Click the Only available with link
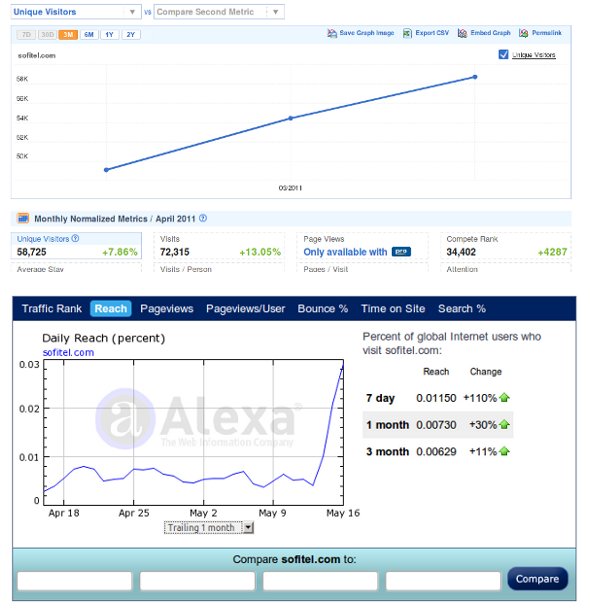 pos(345,252)
